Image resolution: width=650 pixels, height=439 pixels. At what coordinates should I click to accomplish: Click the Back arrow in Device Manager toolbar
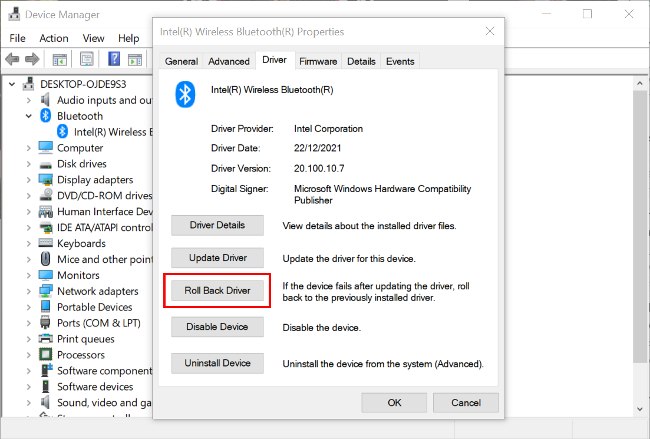pyautogui.click(x=12, y=59)
